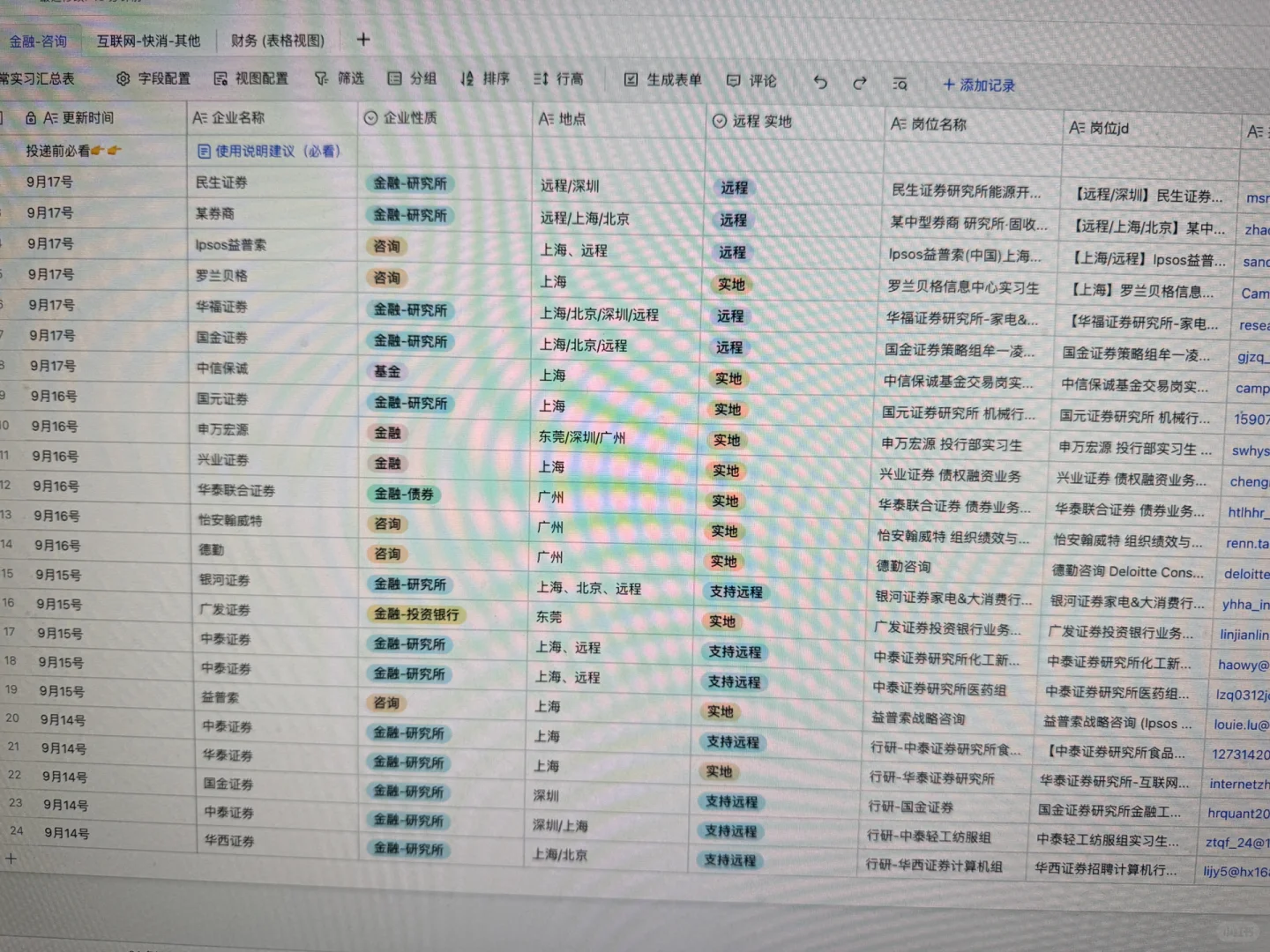Viewport: 1270px width, 952px height.
Task: Open the search records icon in toolbar
Action: pos(900,84)
